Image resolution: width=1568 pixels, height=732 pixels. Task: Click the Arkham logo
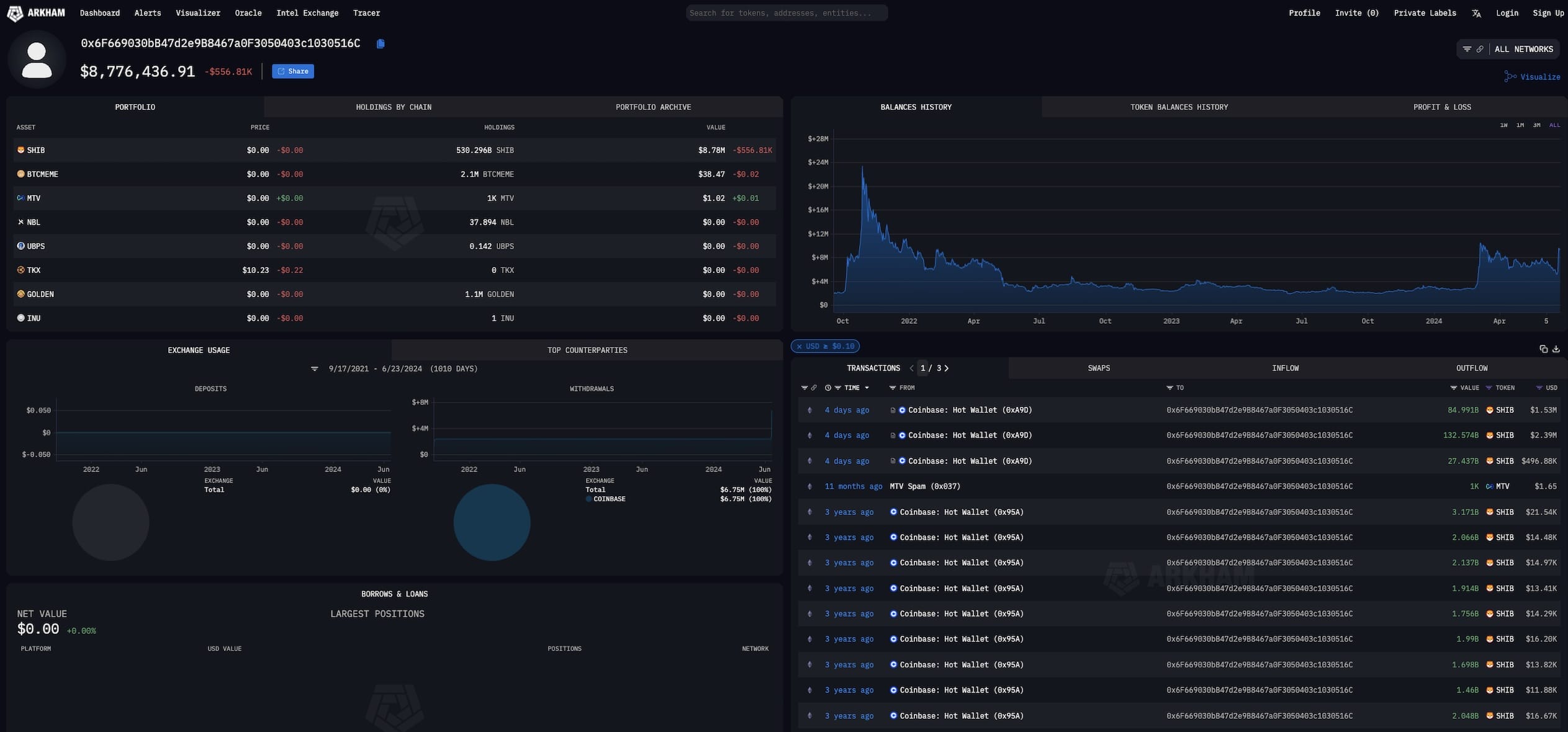pyautogui.click(x=36, y=13)
